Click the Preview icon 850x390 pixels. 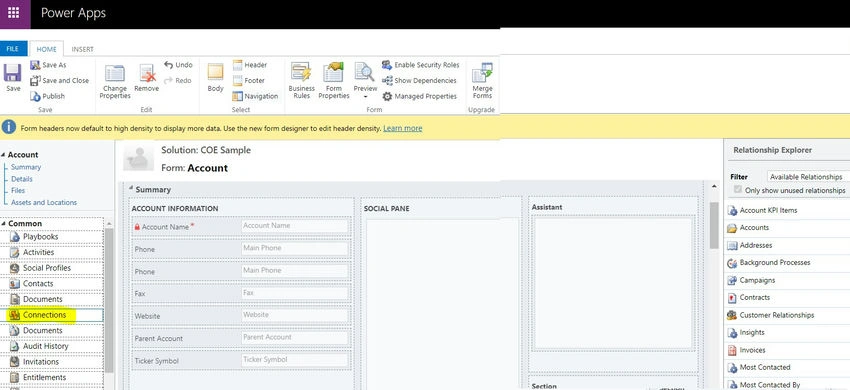click(365, 72)
